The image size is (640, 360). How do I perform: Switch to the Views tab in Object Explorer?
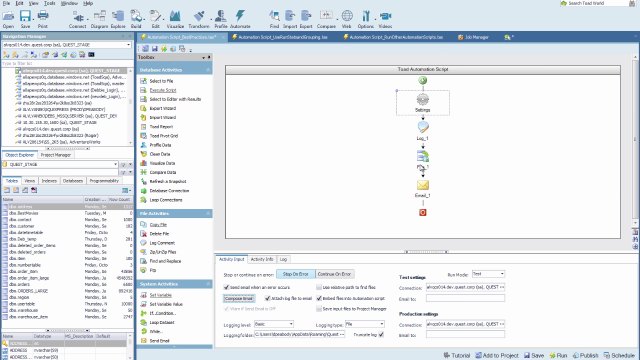[x=30, y=181]
